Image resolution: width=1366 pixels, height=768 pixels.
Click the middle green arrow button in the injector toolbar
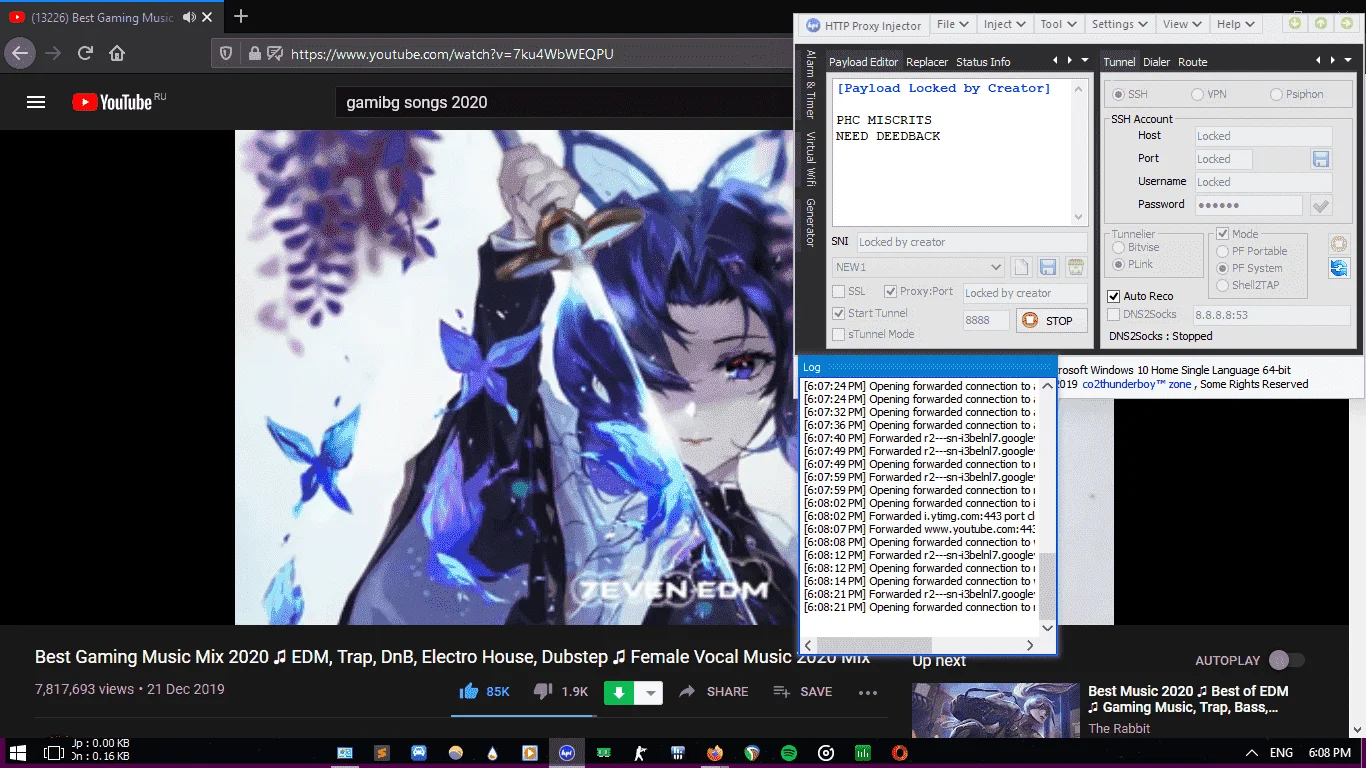pos(1320,23)
